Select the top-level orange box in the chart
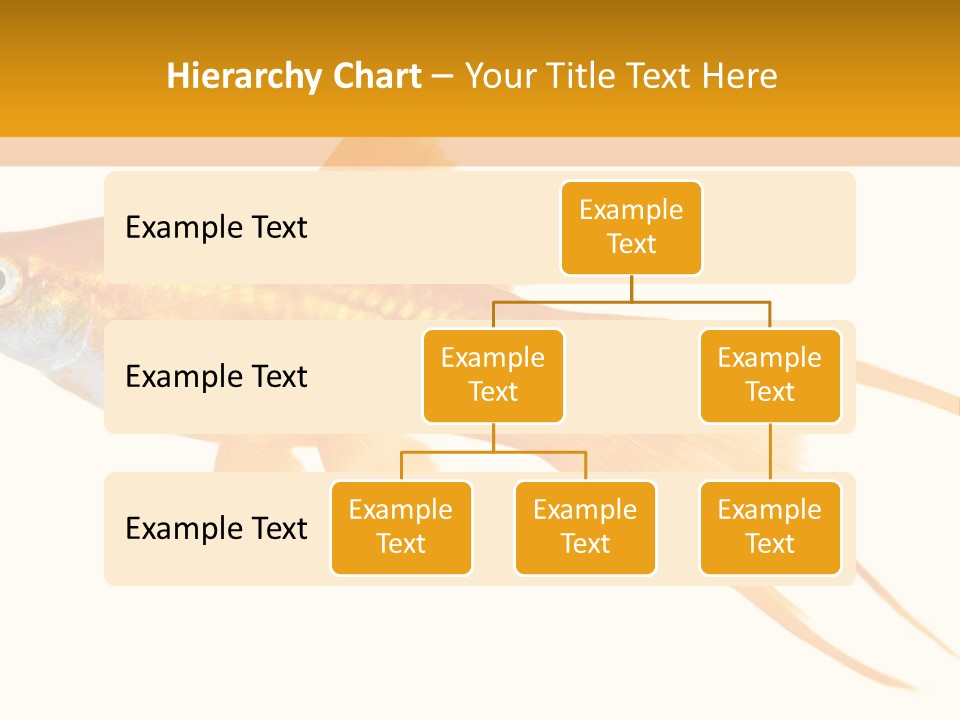The width and height of the screenshot is (960, 720). tap(631, 228)
